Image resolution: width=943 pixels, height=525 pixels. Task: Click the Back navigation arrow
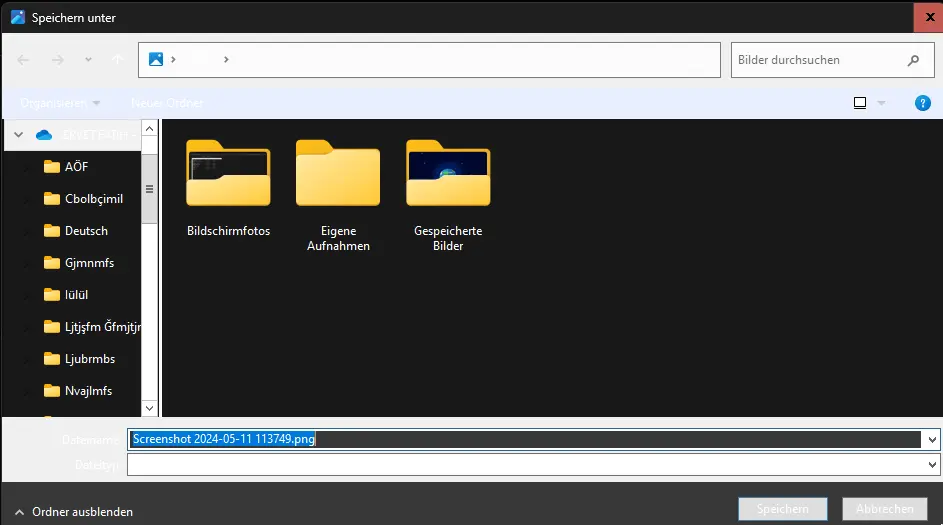pyautogui.click(x=23, y=60)
